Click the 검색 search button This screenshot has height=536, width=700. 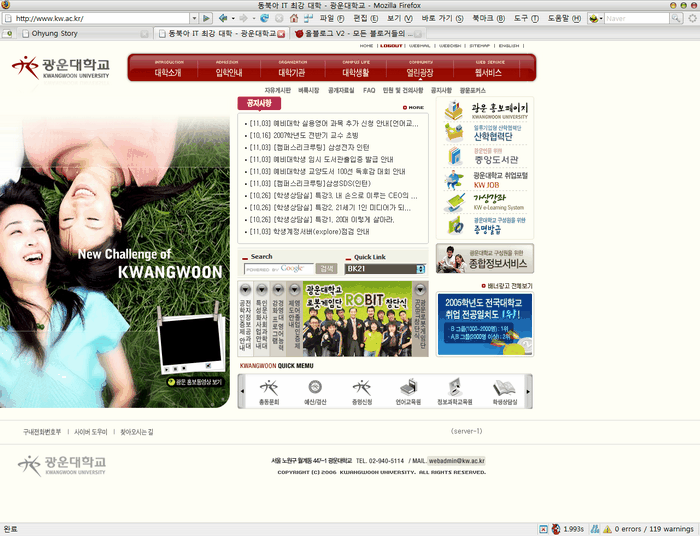[326, 268]
